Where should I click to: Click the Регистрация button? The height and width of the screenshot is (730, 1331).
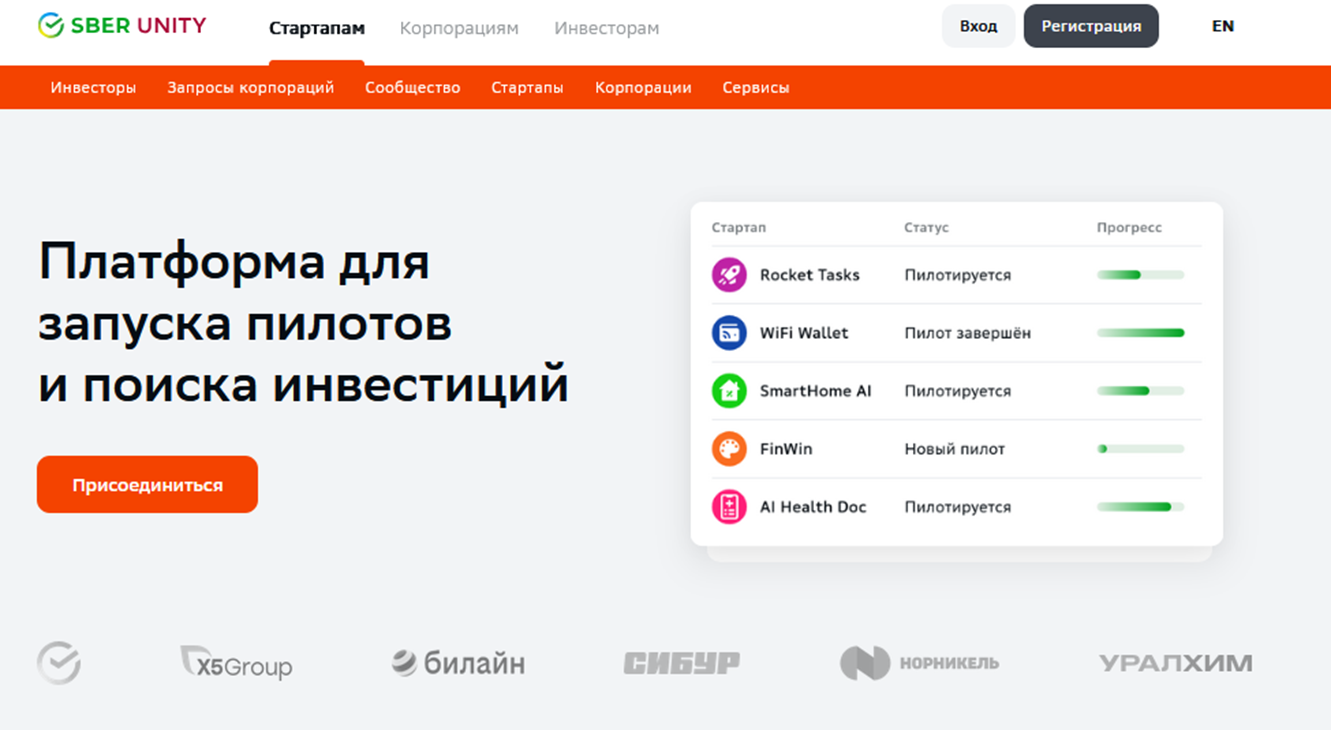[x=1091, y=26]
